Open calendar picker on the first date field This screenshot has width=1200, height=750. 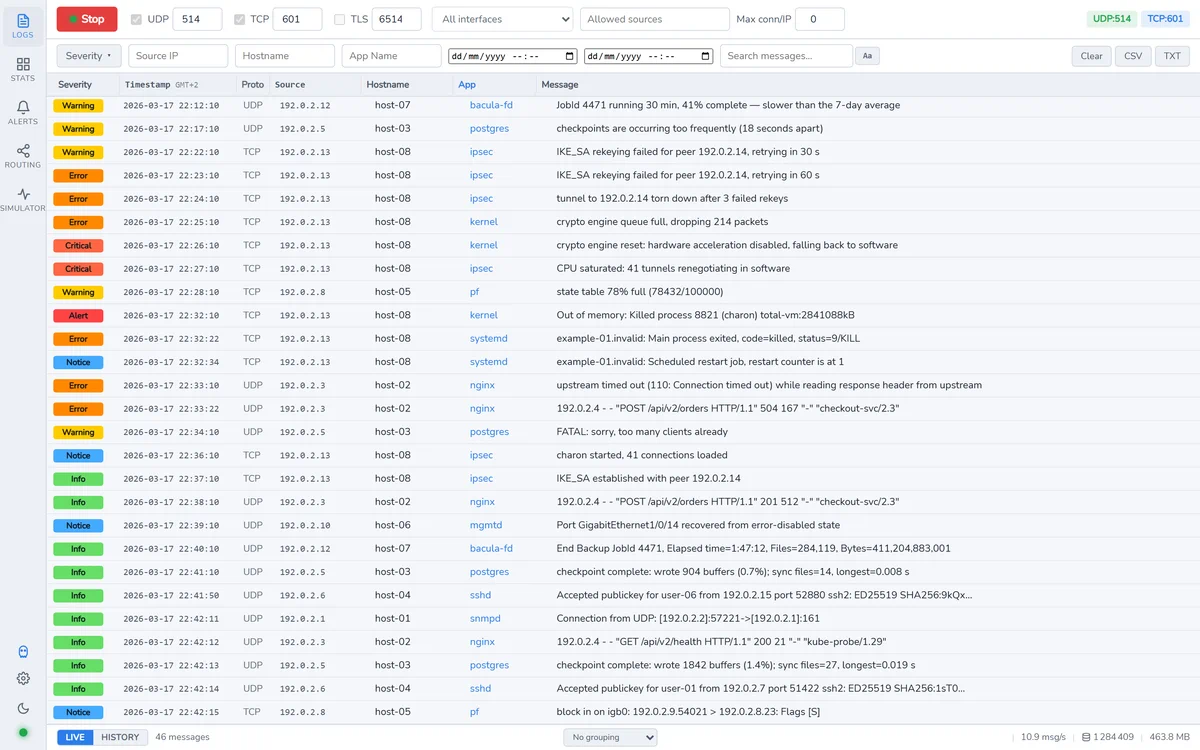(570, 56)
